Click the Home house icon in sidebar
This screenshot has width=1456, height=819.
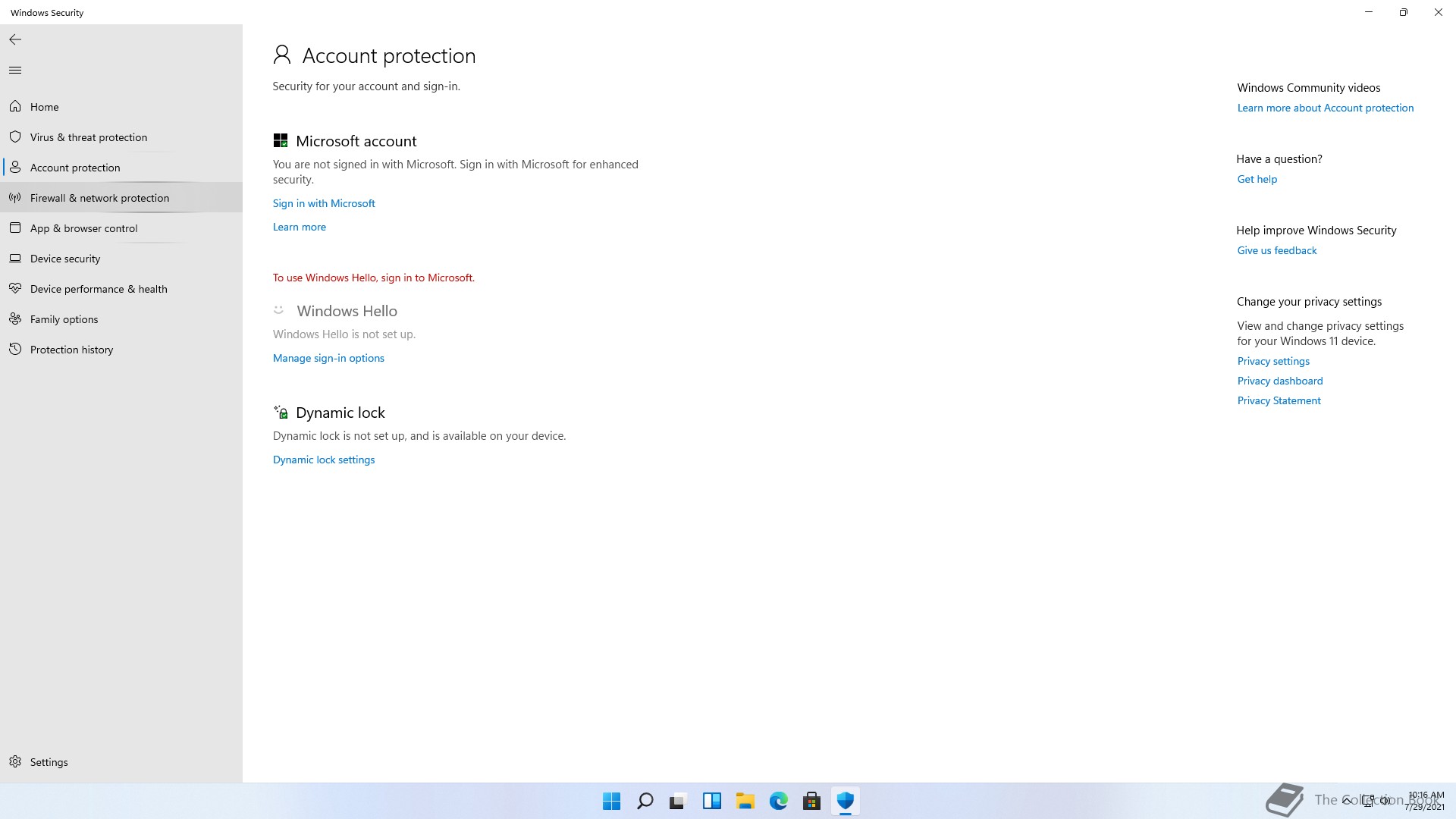pyautogui.click(x=15, y=106)
